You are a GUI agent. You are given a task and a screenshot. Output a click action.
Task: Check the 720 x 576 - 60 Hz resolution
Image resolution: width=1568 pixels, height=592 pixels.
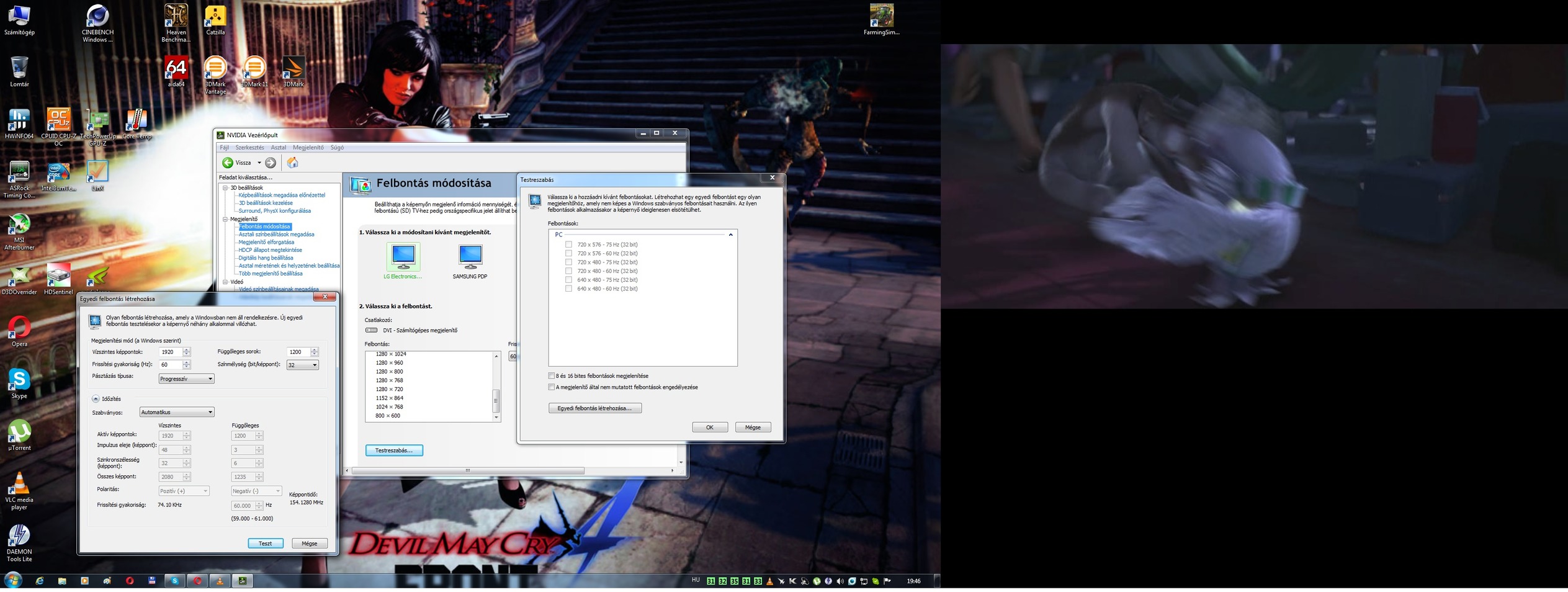(568, 253)
